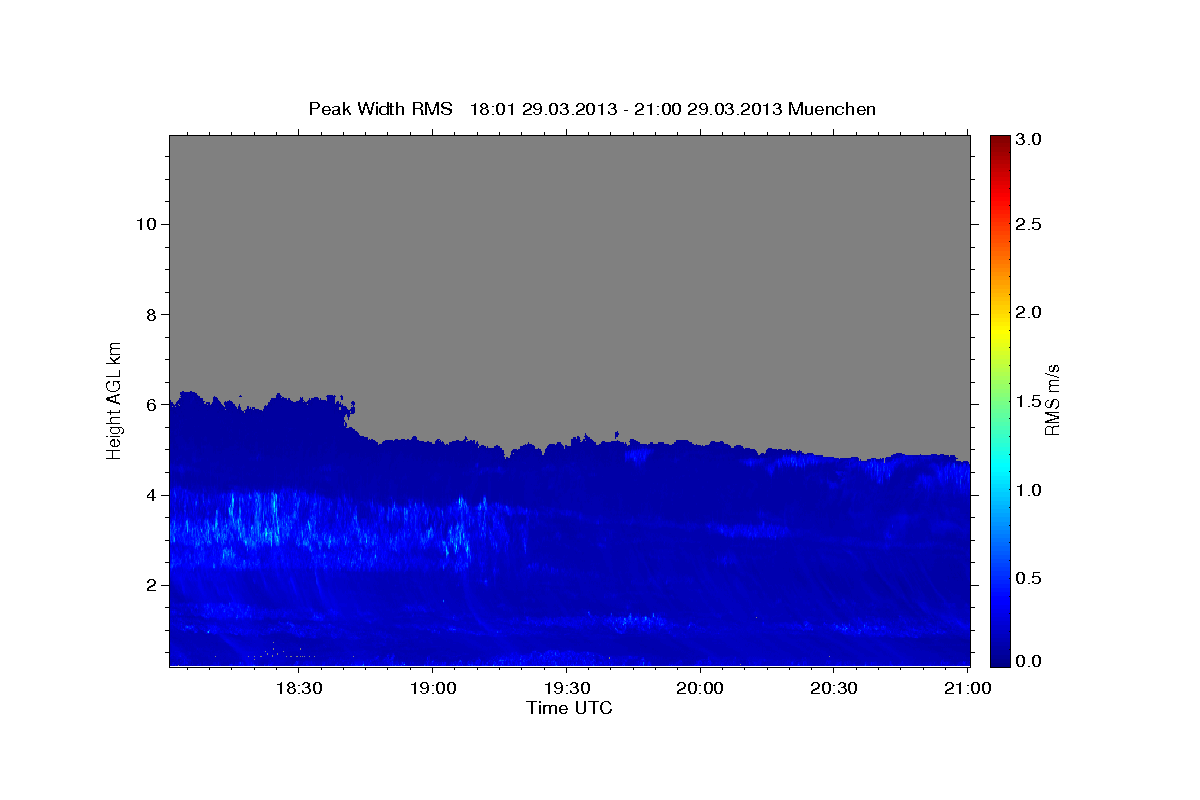Click the 'Muenchen' location in title
The height and width of the screenshot is (800, 1200).
pyautogui.click(x=832, y=109)
